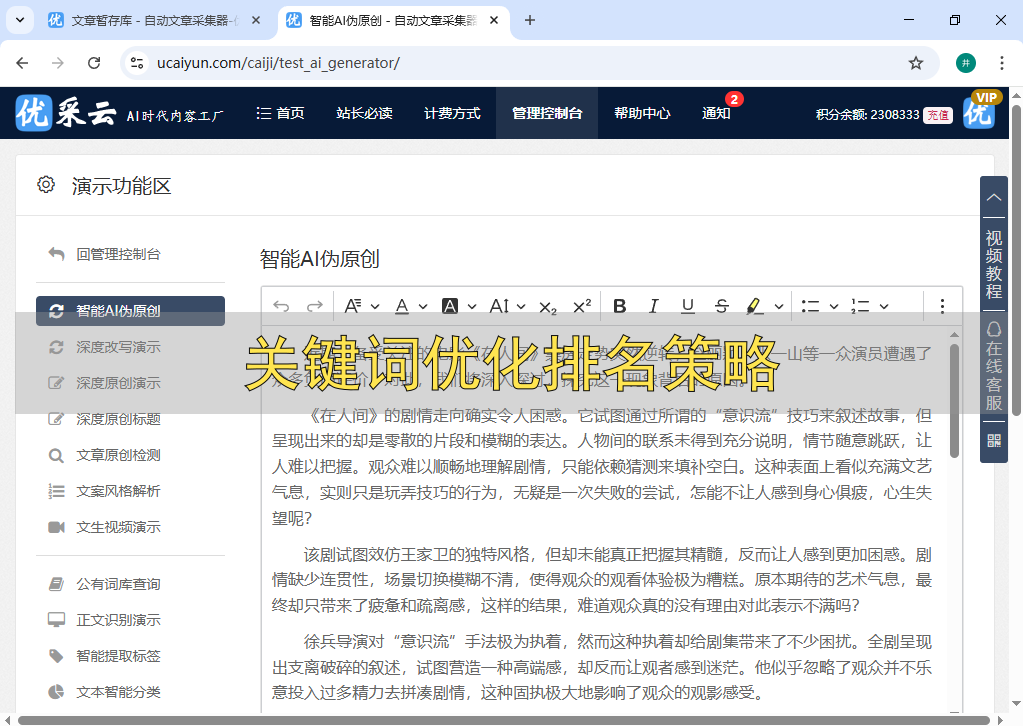Open 首页 in top navigation

tap(281, 113)
